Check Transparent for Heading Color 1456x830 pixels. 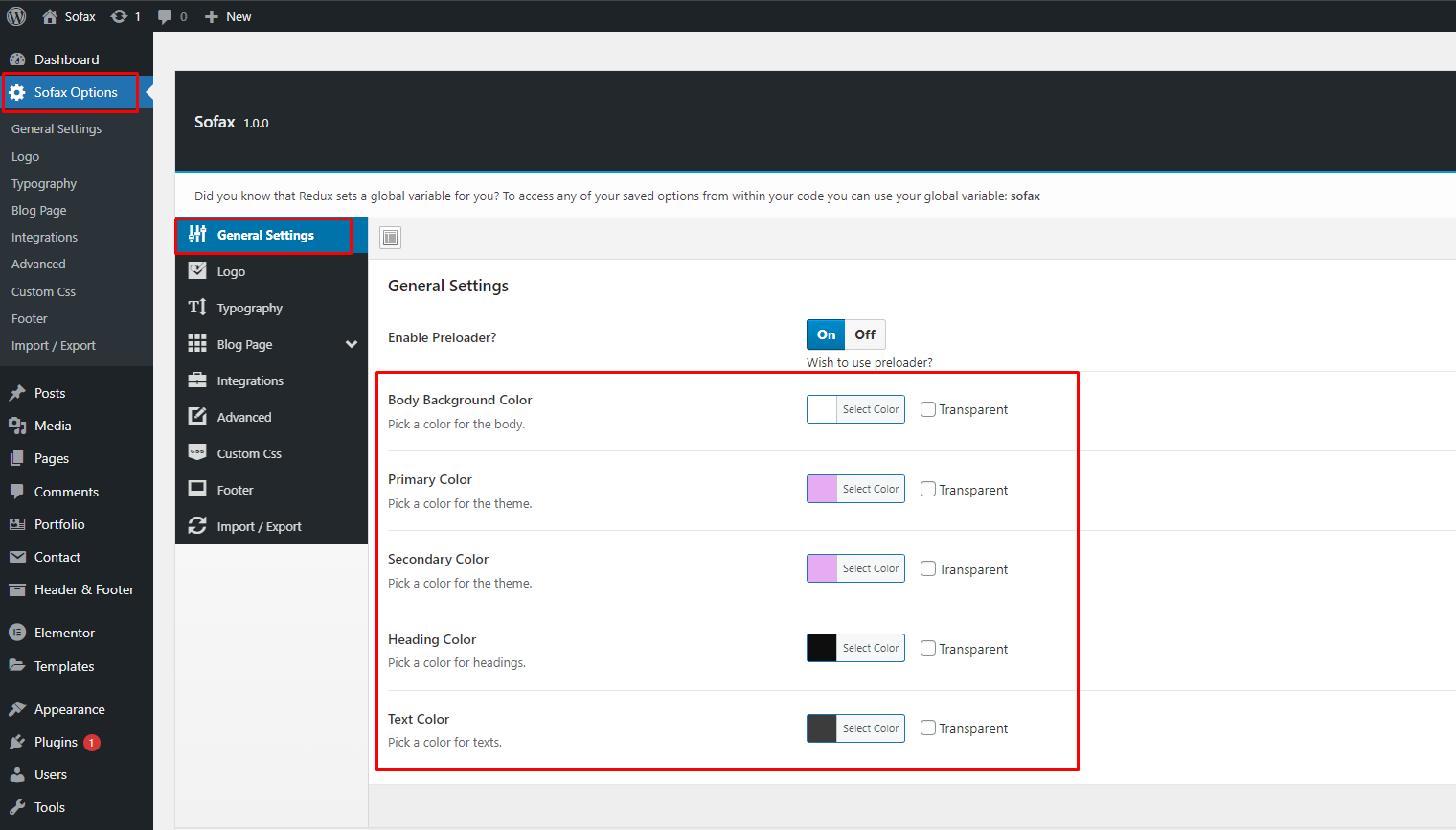coord(928,648)
